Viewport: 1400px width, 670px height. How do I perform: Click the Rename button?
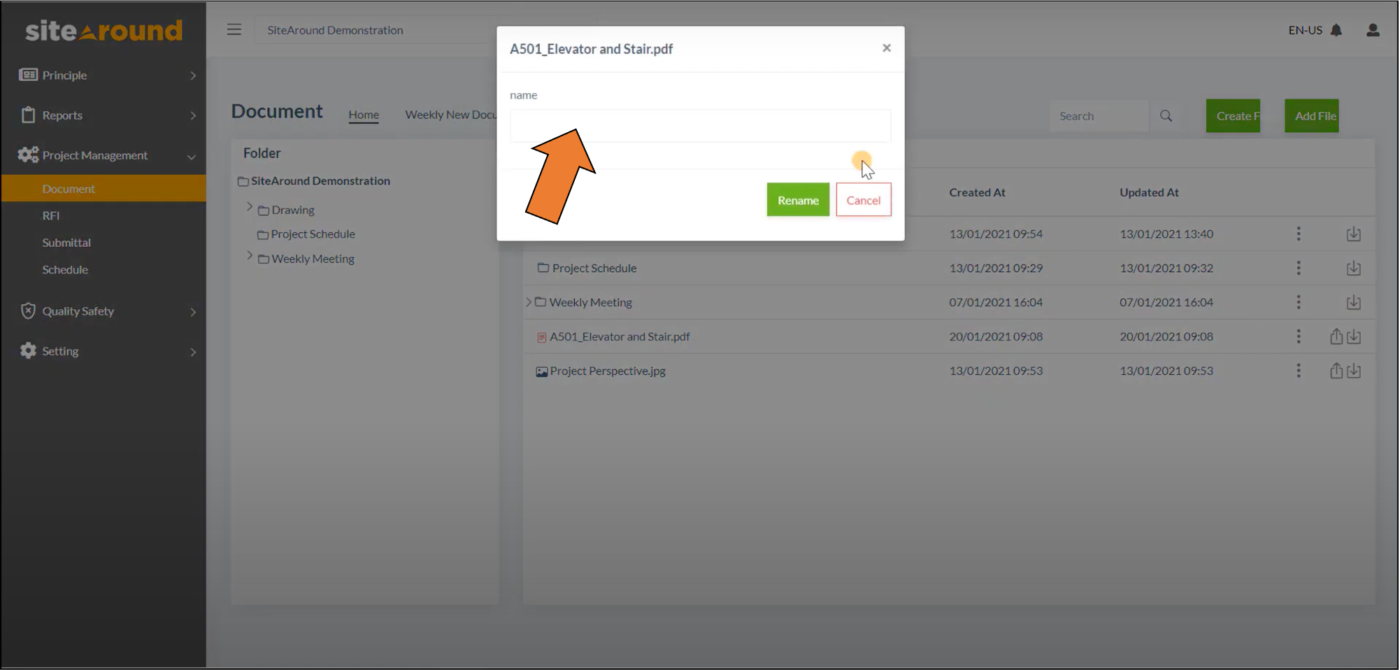tap(797, 200)
